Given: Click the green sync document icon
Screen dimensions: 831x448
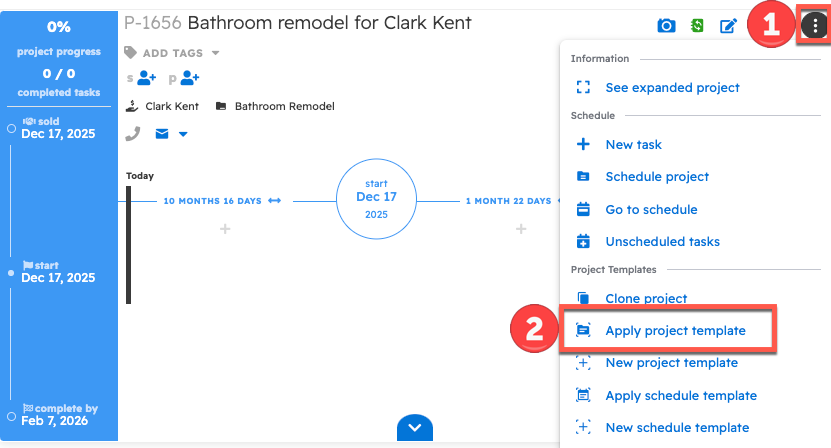Looking at the screenshot, I should point(697,25).
